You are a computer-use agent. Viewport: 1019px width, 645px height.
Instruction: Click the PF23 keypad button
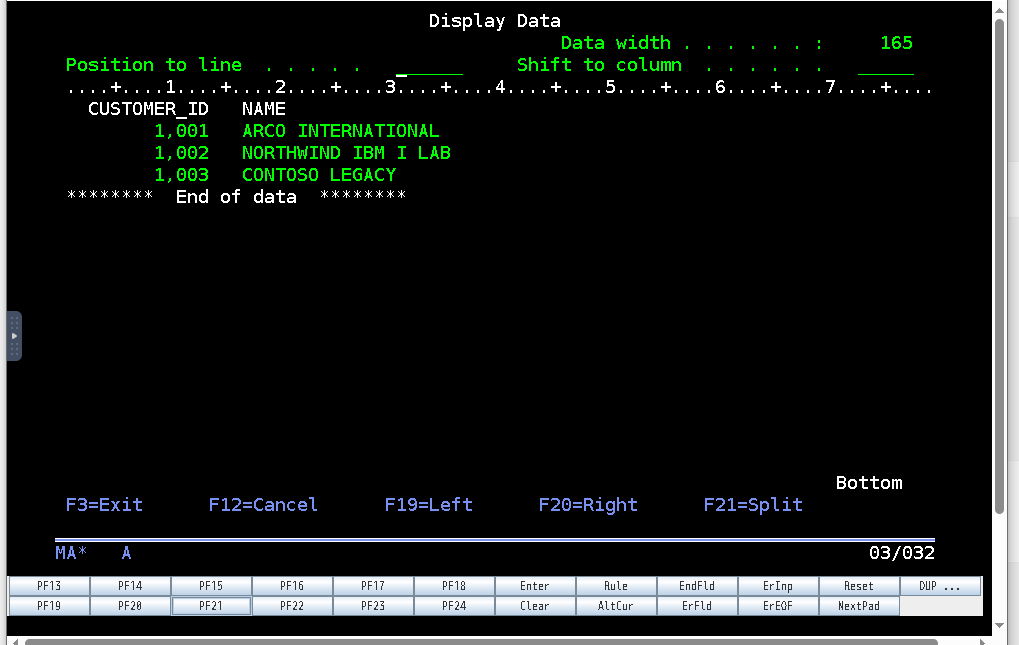(x=373, y=606)
